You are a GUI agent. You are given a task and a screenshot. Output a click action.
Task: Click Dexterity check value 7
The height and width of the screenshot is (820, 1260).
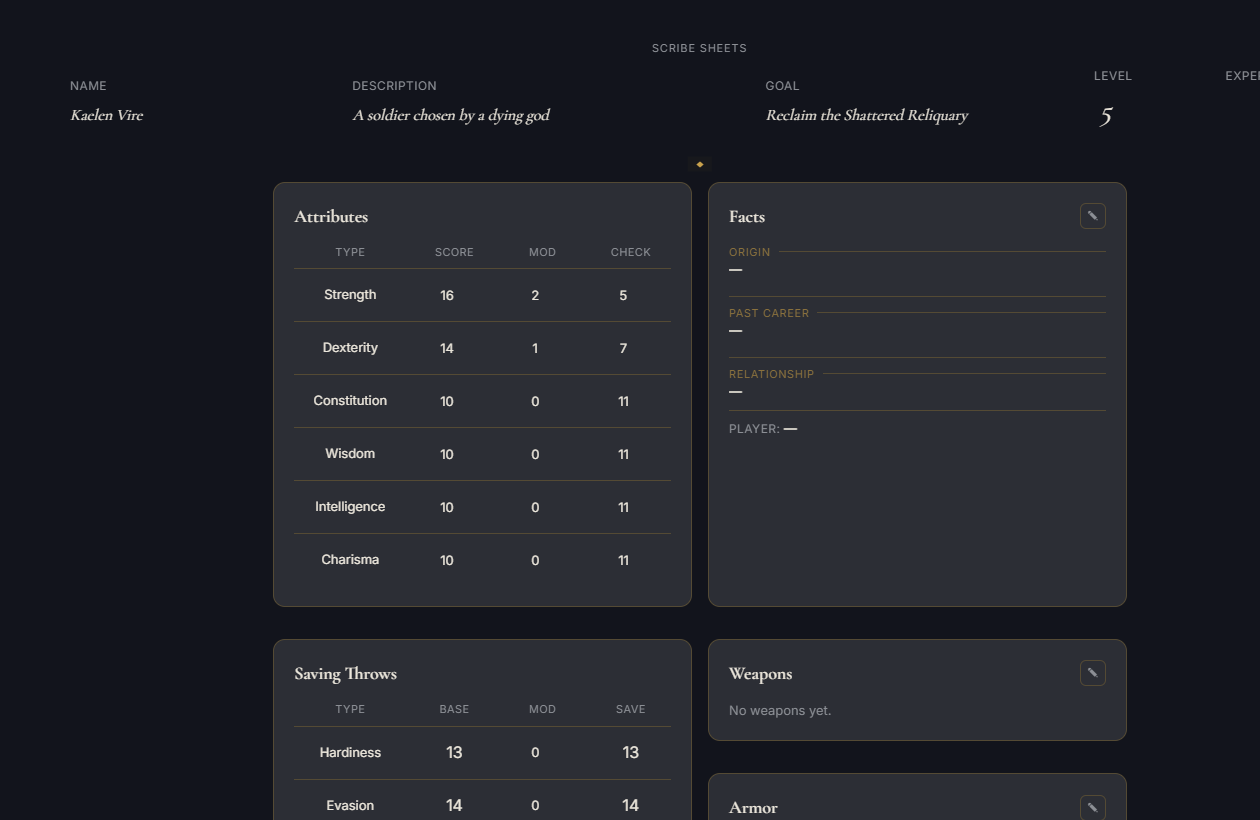click(x=623, y=349)
